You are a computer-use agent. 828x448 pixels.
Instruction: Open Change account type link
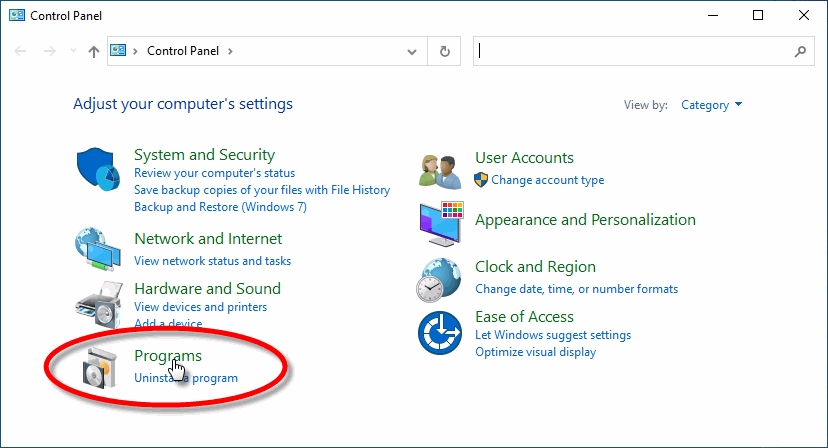point(547,180)
